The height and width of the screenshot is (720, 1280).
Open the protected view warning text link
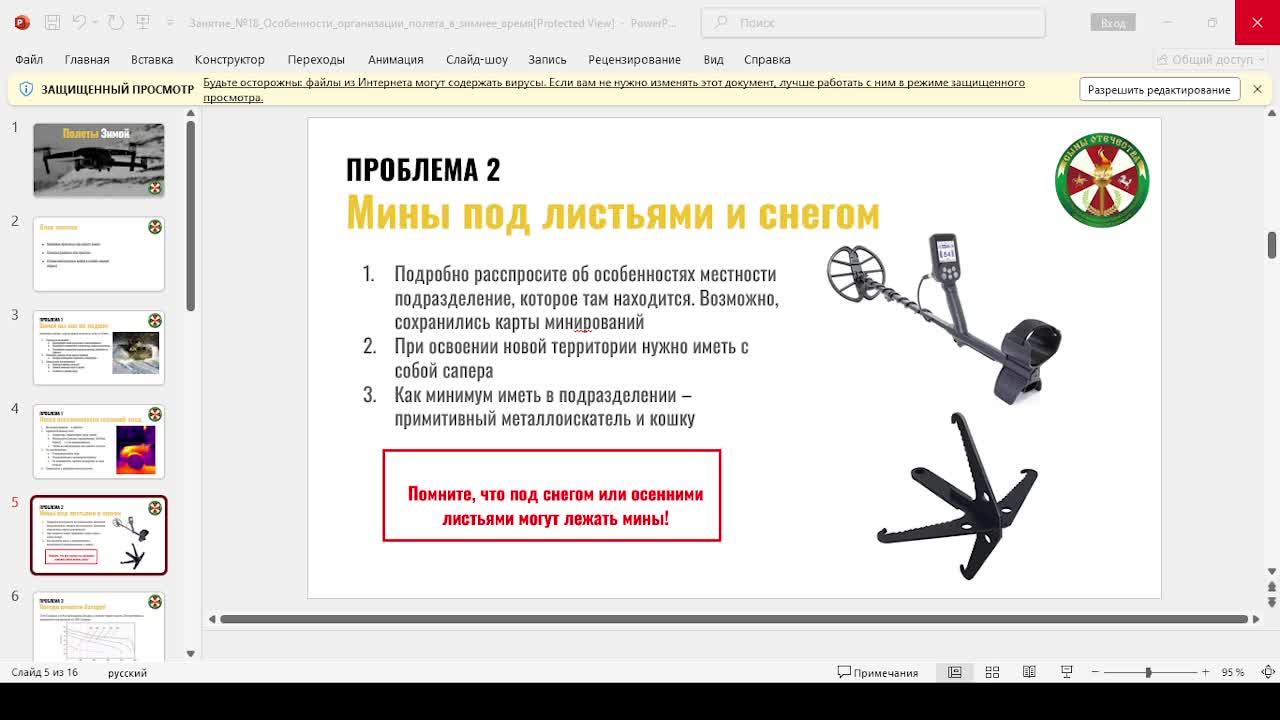click(614, 90)
